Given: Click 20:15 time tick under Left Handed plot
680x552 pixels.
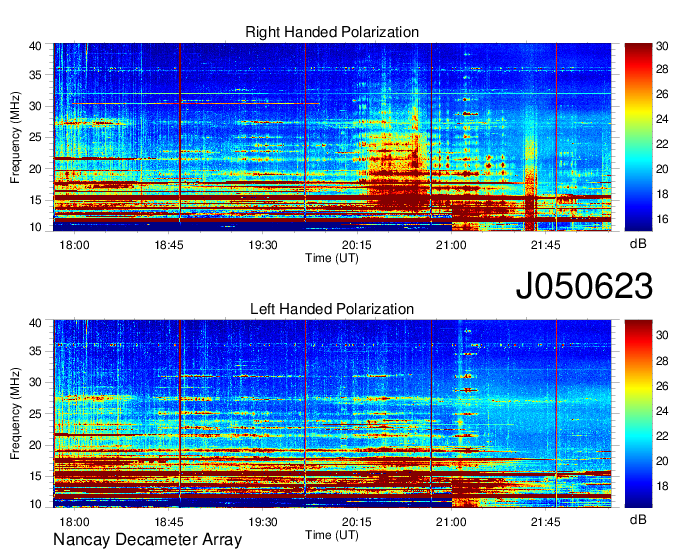Looking at the screenshot, I should pyautogui.click(x=357, y=522).
